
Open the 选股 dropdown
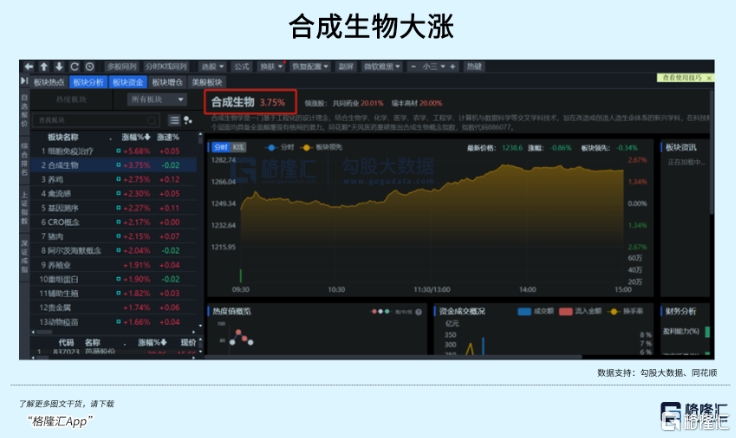(x=213, y=67)
